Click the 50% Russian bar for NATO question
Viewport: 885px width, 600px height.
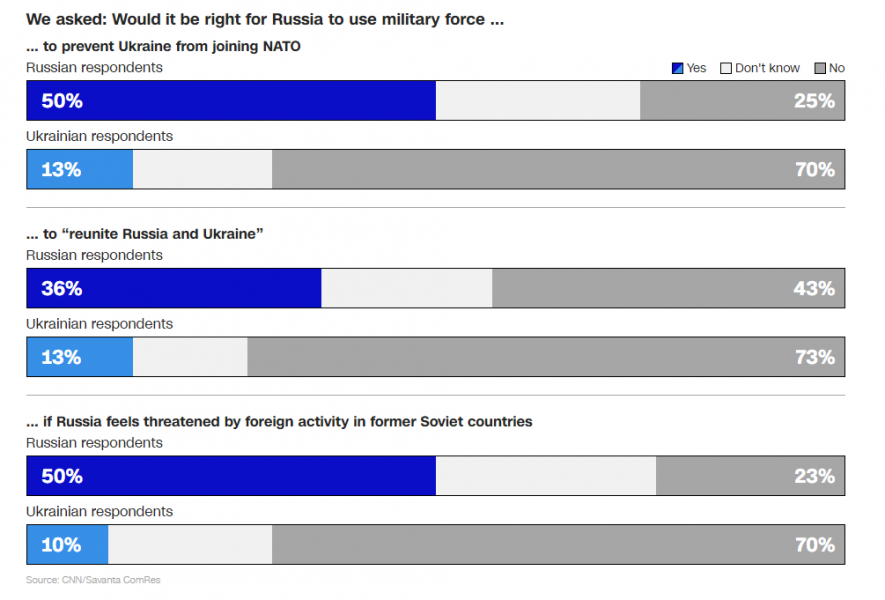click(231, 100)
